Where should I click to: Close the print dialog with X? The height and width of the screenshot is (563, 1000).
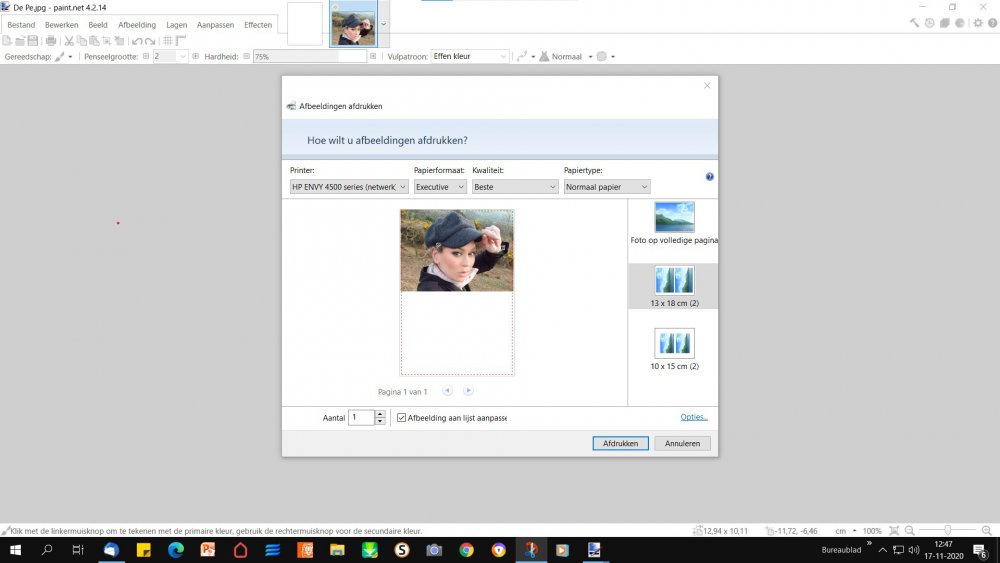coord(707,85)
